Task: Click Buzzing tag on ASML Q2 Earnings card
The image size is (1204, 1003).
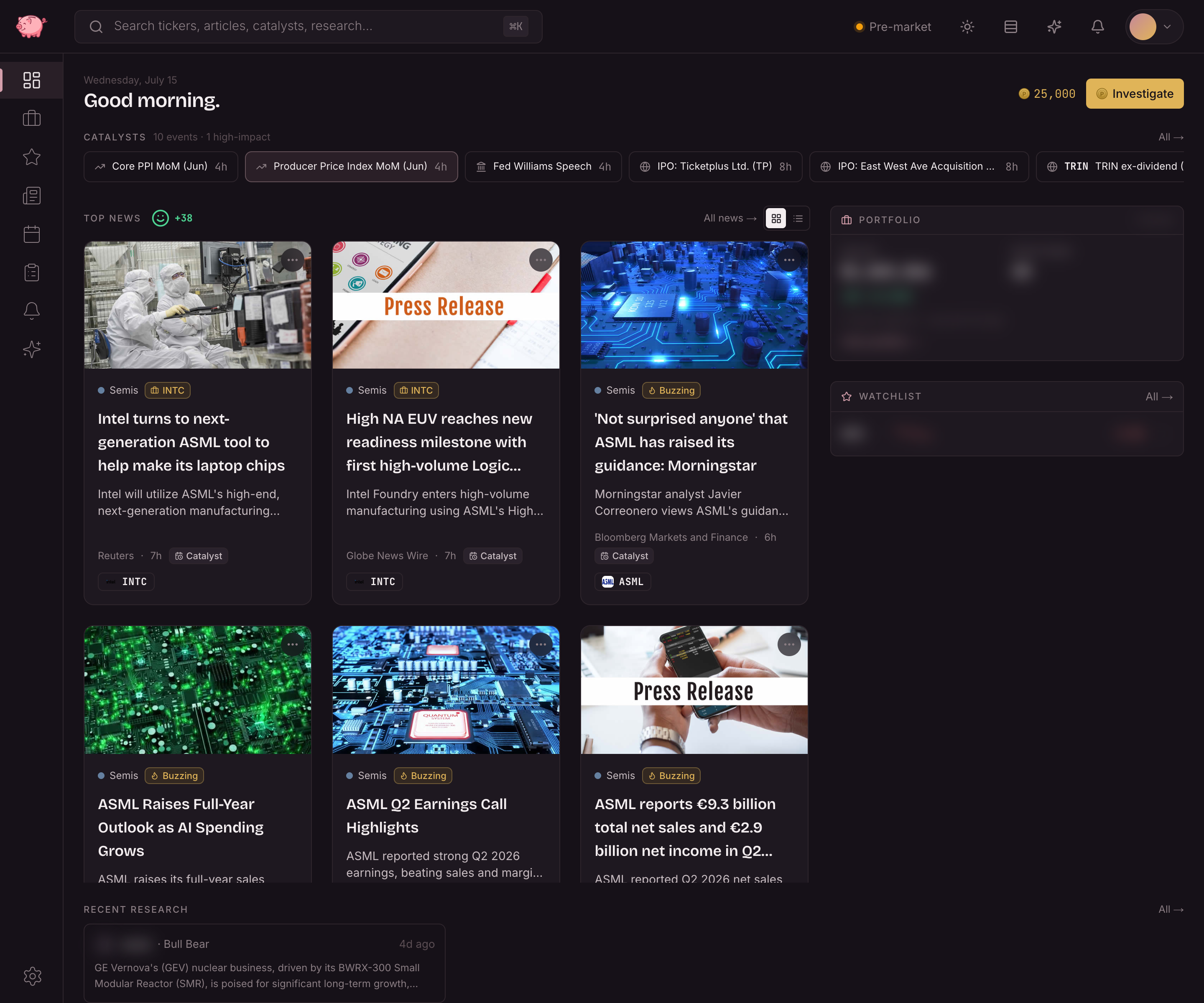Action: [423, 776]
